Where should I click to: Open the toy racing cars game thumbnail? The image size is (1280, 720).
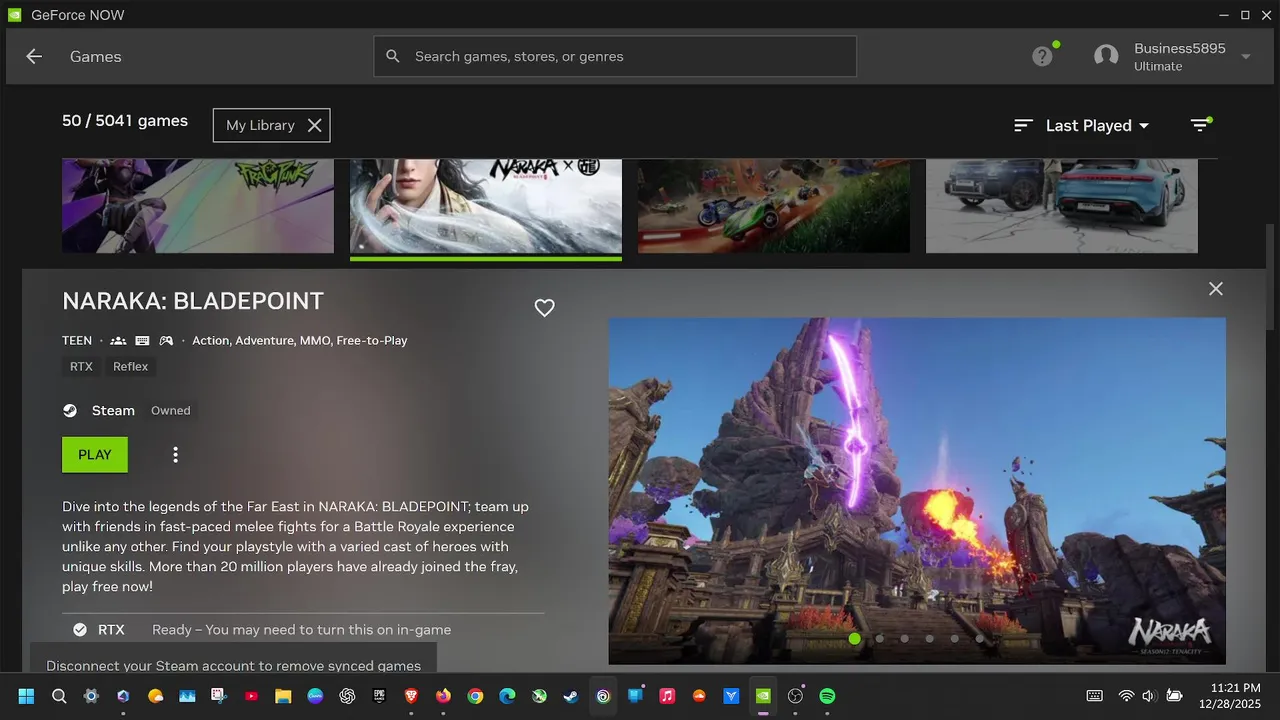tap(774, 206)
